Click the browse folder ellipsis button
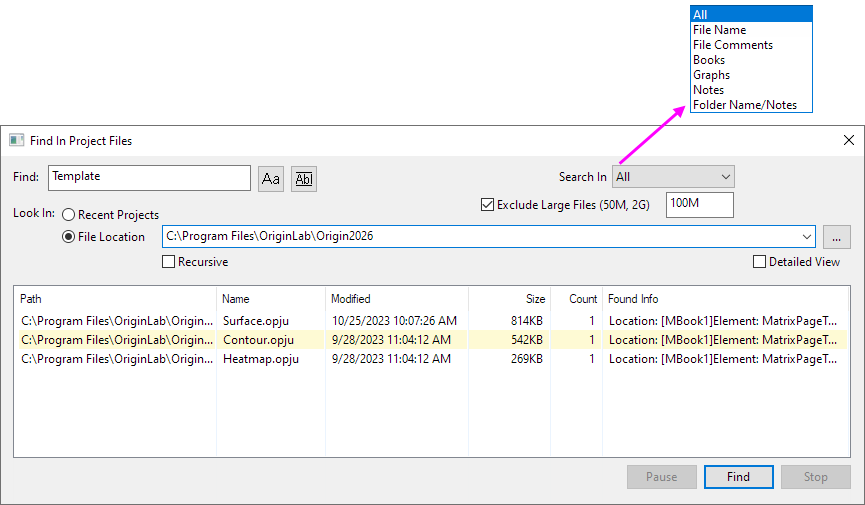 (836, 237)
